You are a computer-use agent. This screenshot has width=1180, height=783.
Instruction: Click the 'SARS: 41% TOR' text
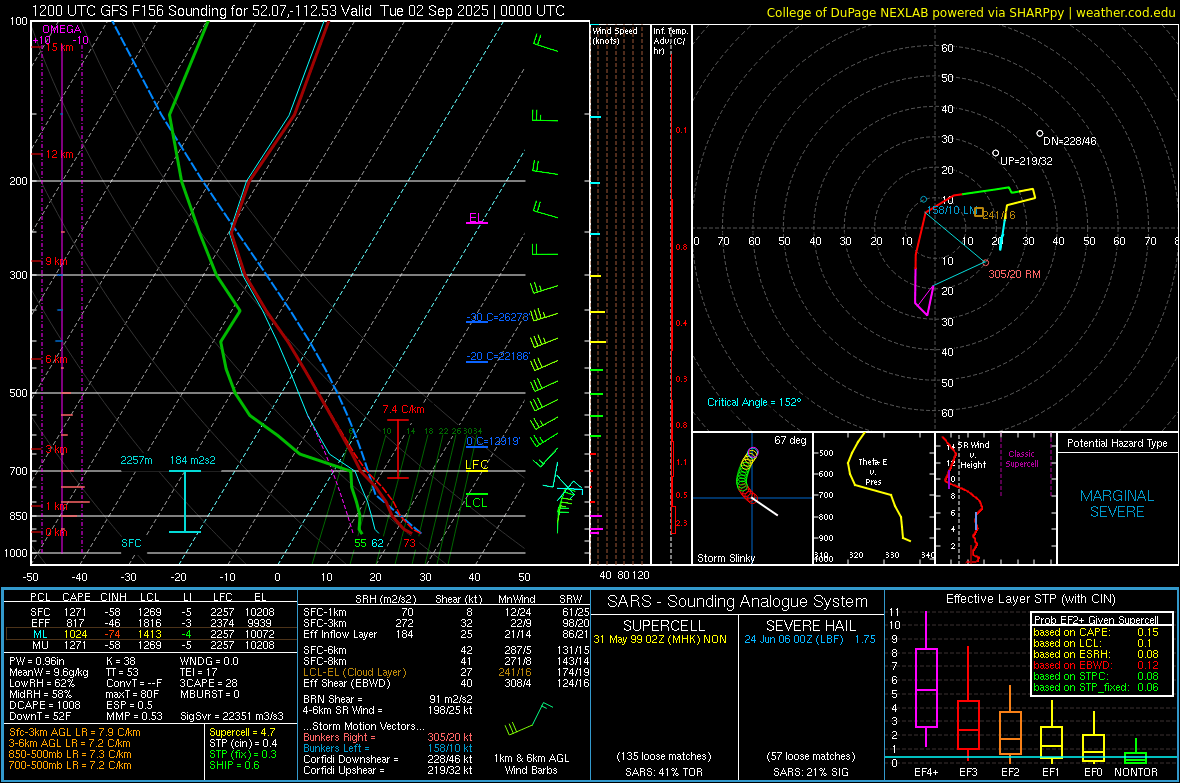[663, 772]
